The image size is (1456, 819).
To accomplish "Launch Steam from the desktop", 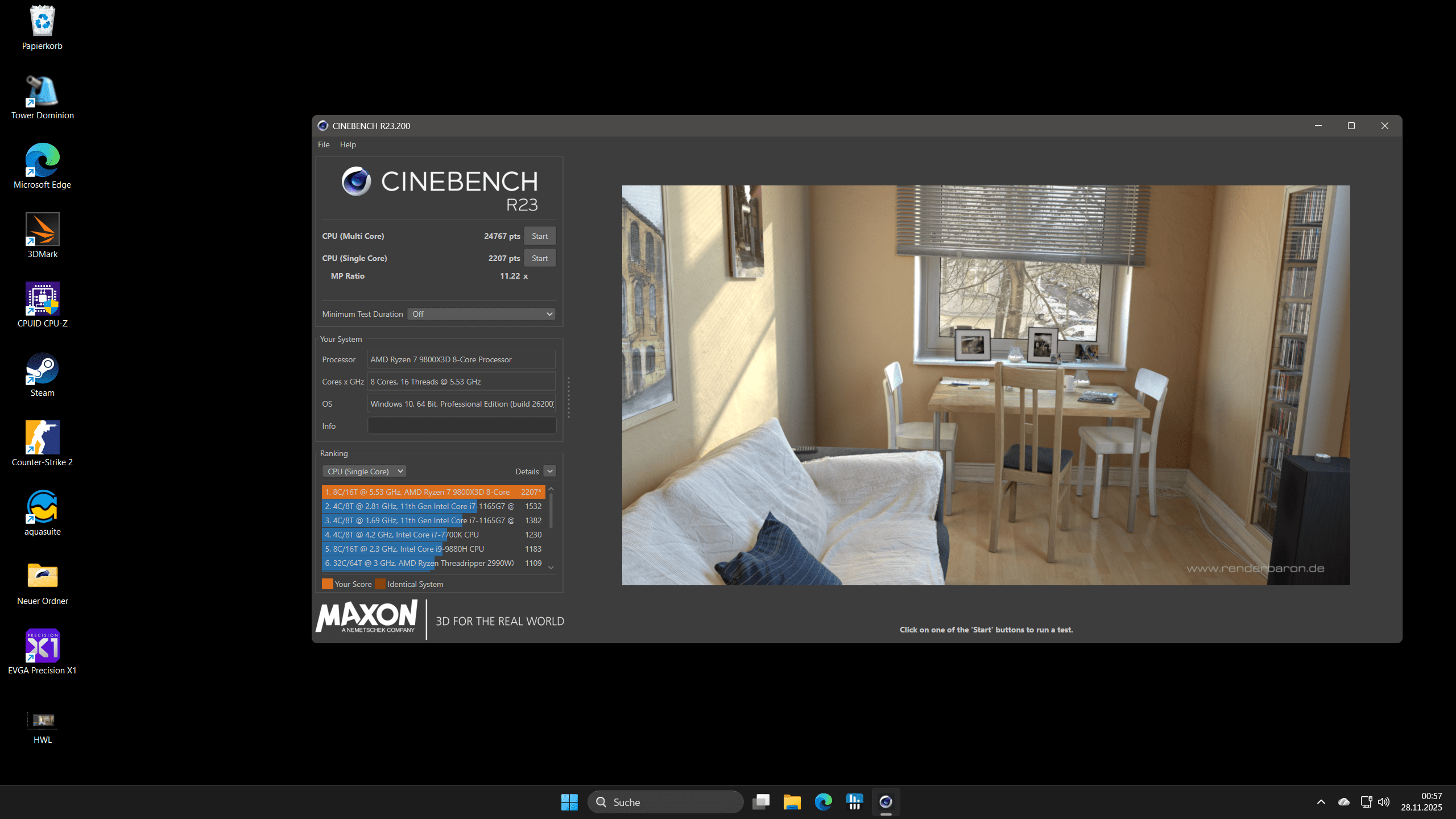I will 42,369.
